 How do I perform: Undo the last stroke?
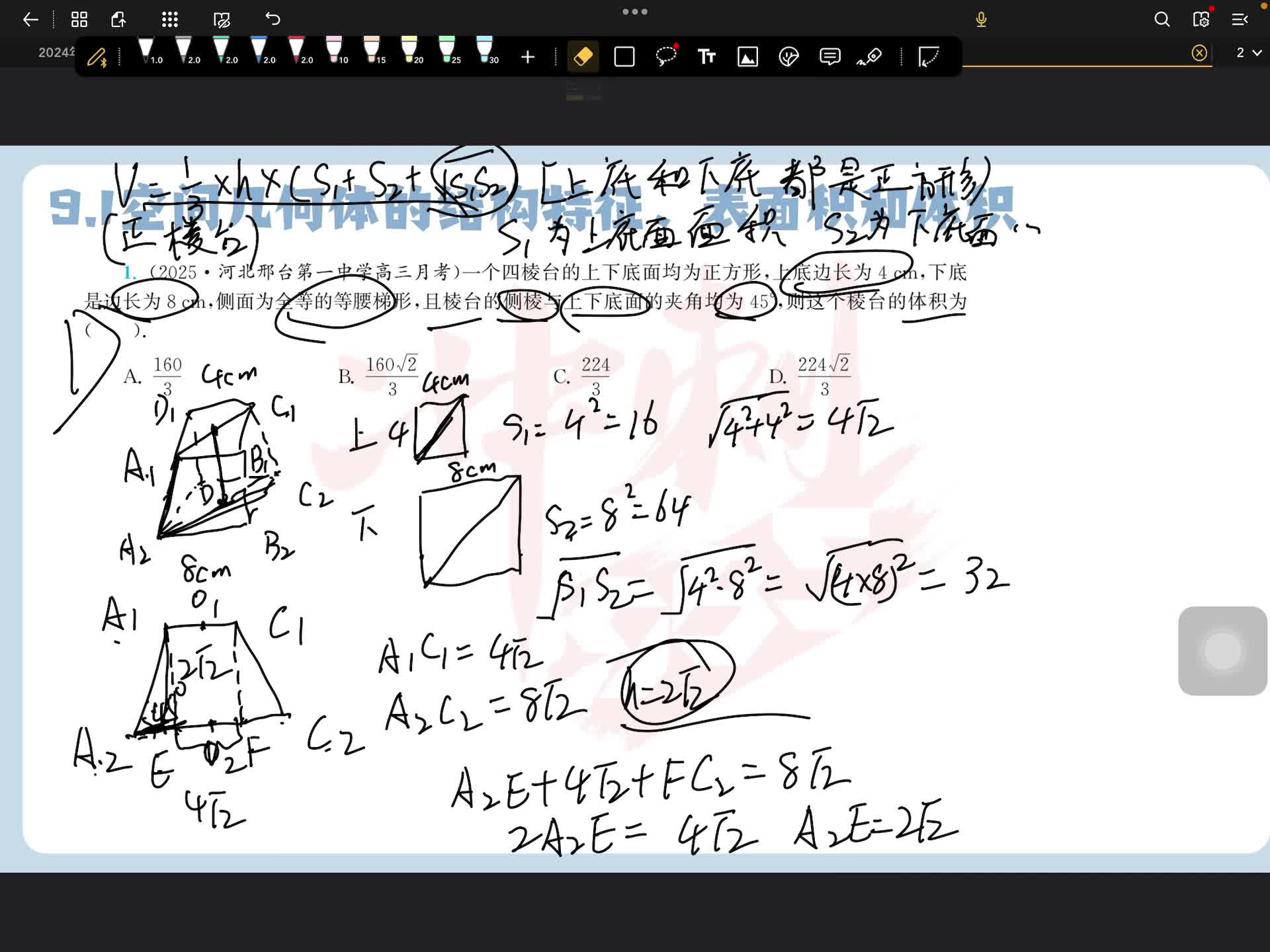273,19
